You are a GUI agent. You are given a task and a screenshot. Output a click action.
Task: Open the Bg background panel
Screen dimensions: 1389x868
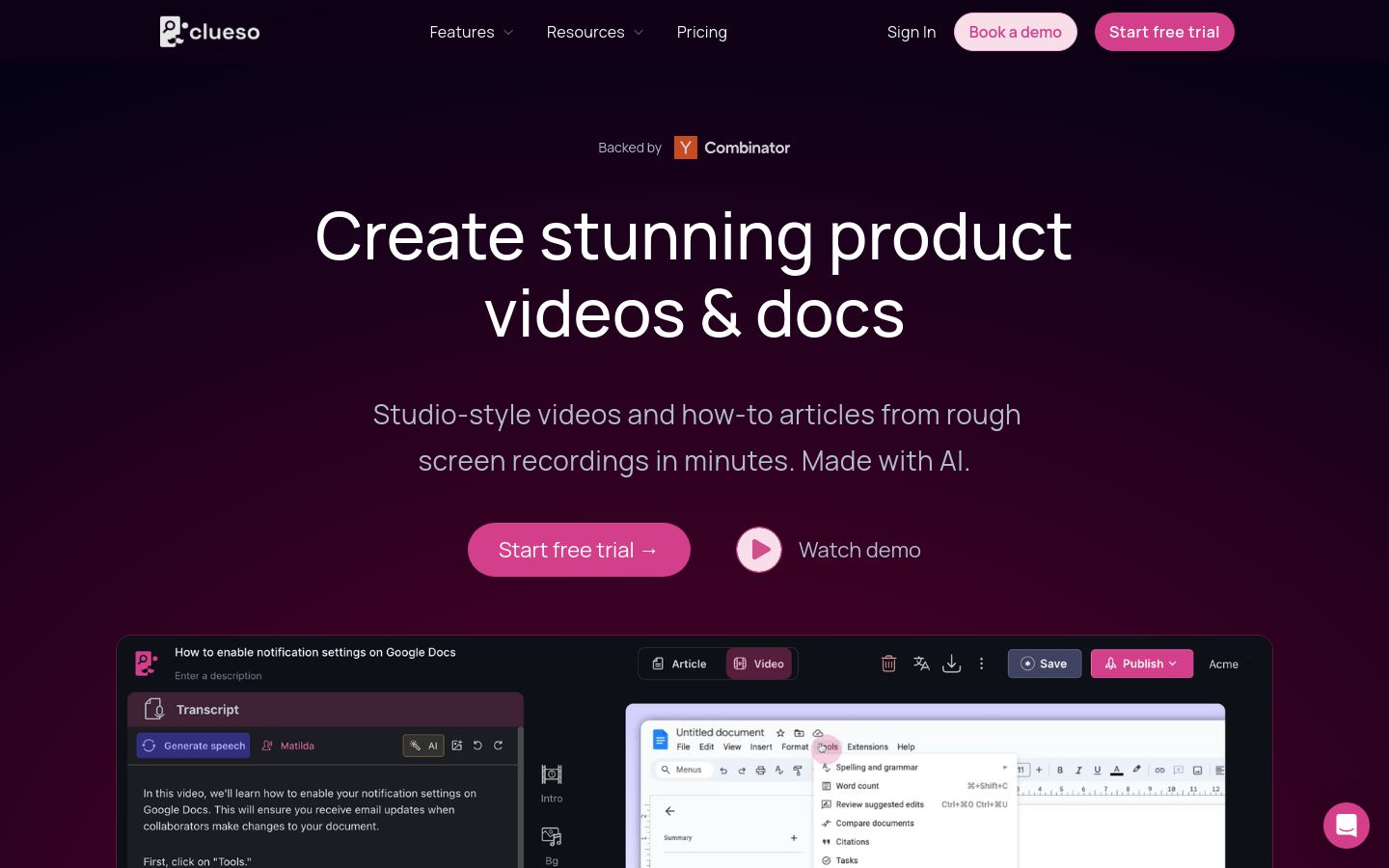click(552, 846)
